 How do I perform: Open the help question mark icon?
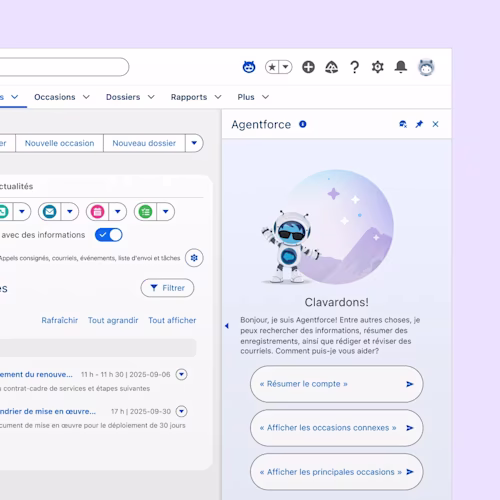tap(355, 67)
